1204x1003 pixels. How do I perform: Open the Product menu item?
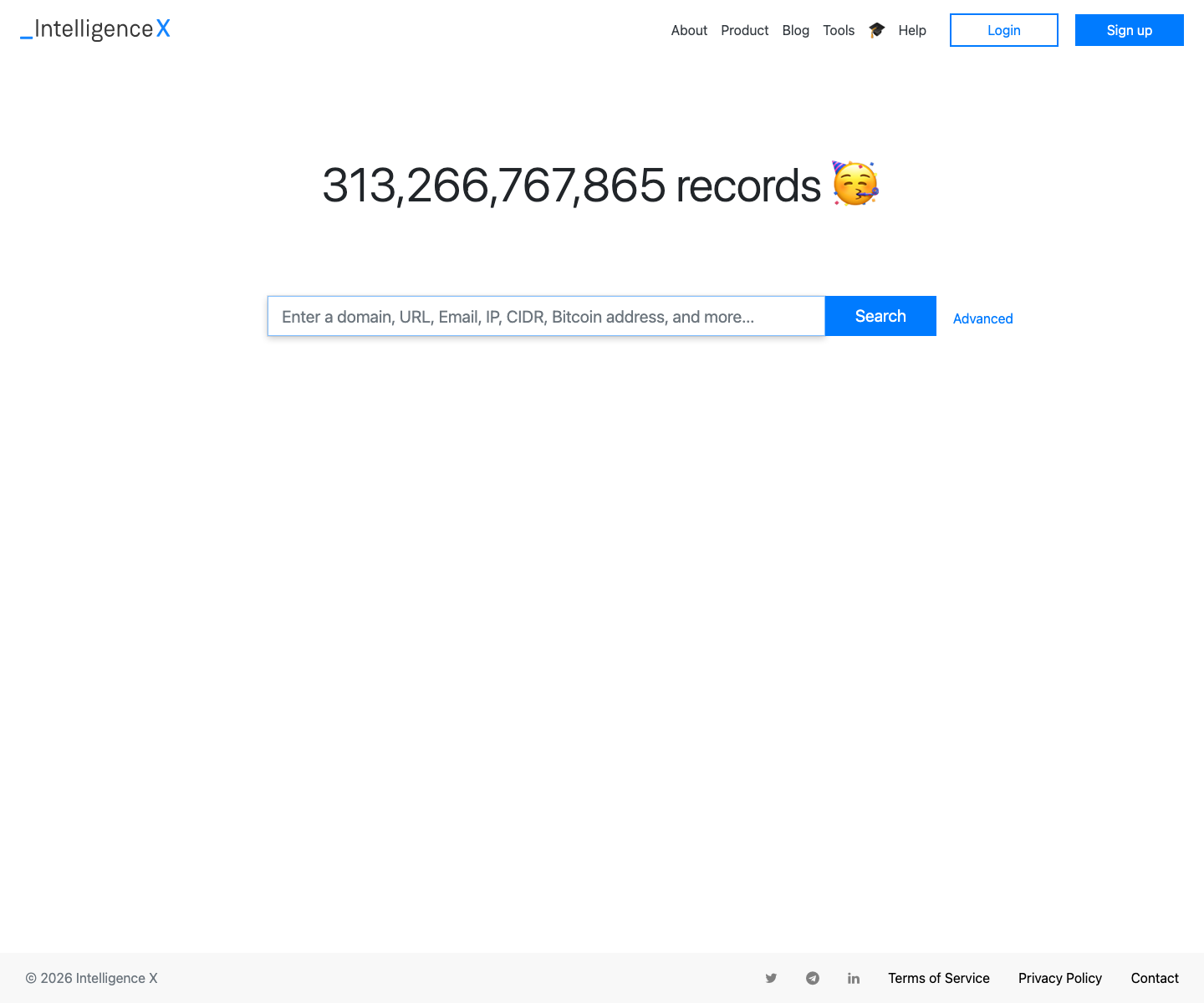tap(745, 30)
